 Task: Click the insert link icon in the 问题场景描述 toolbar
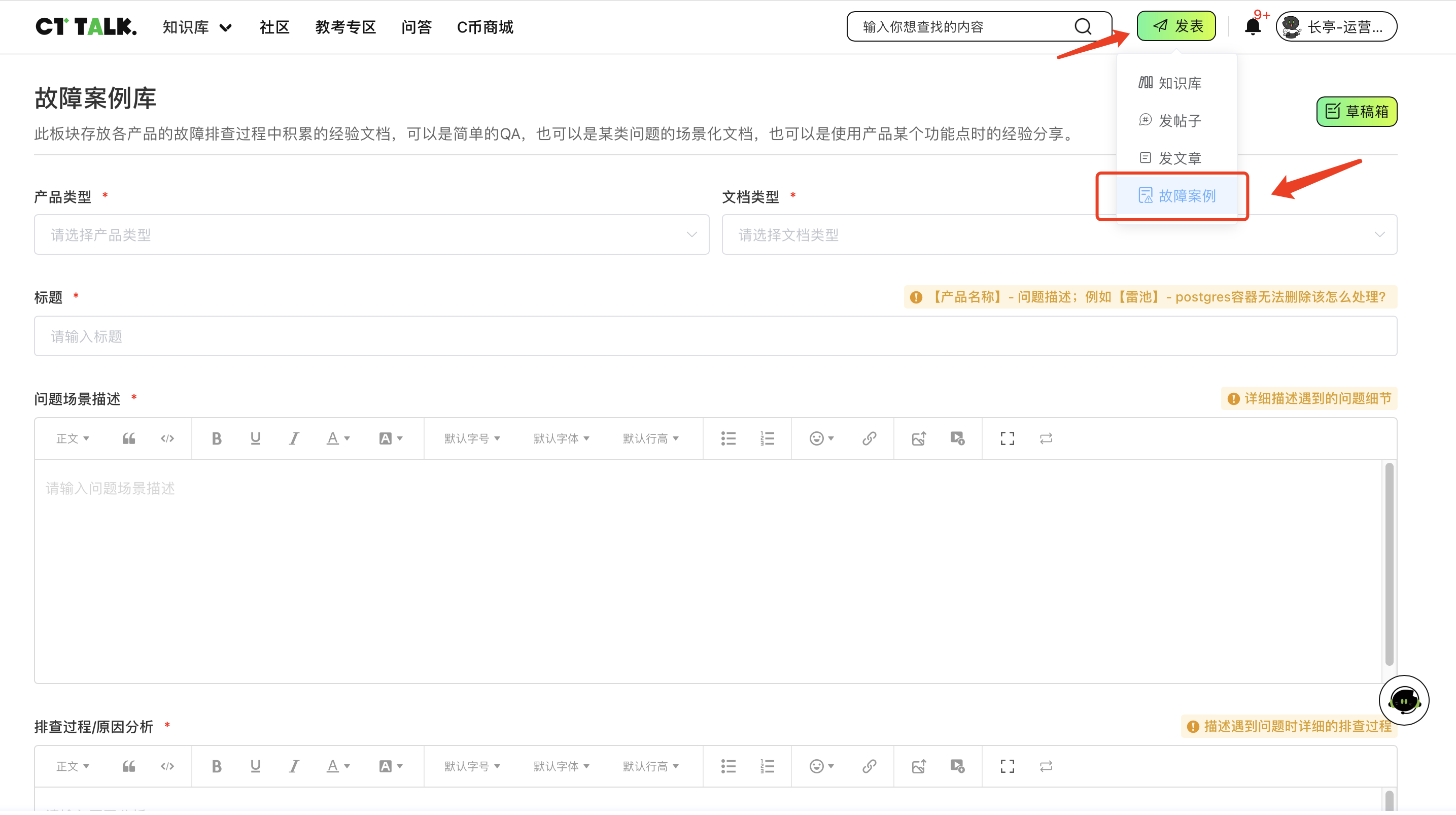click(870, 438)
